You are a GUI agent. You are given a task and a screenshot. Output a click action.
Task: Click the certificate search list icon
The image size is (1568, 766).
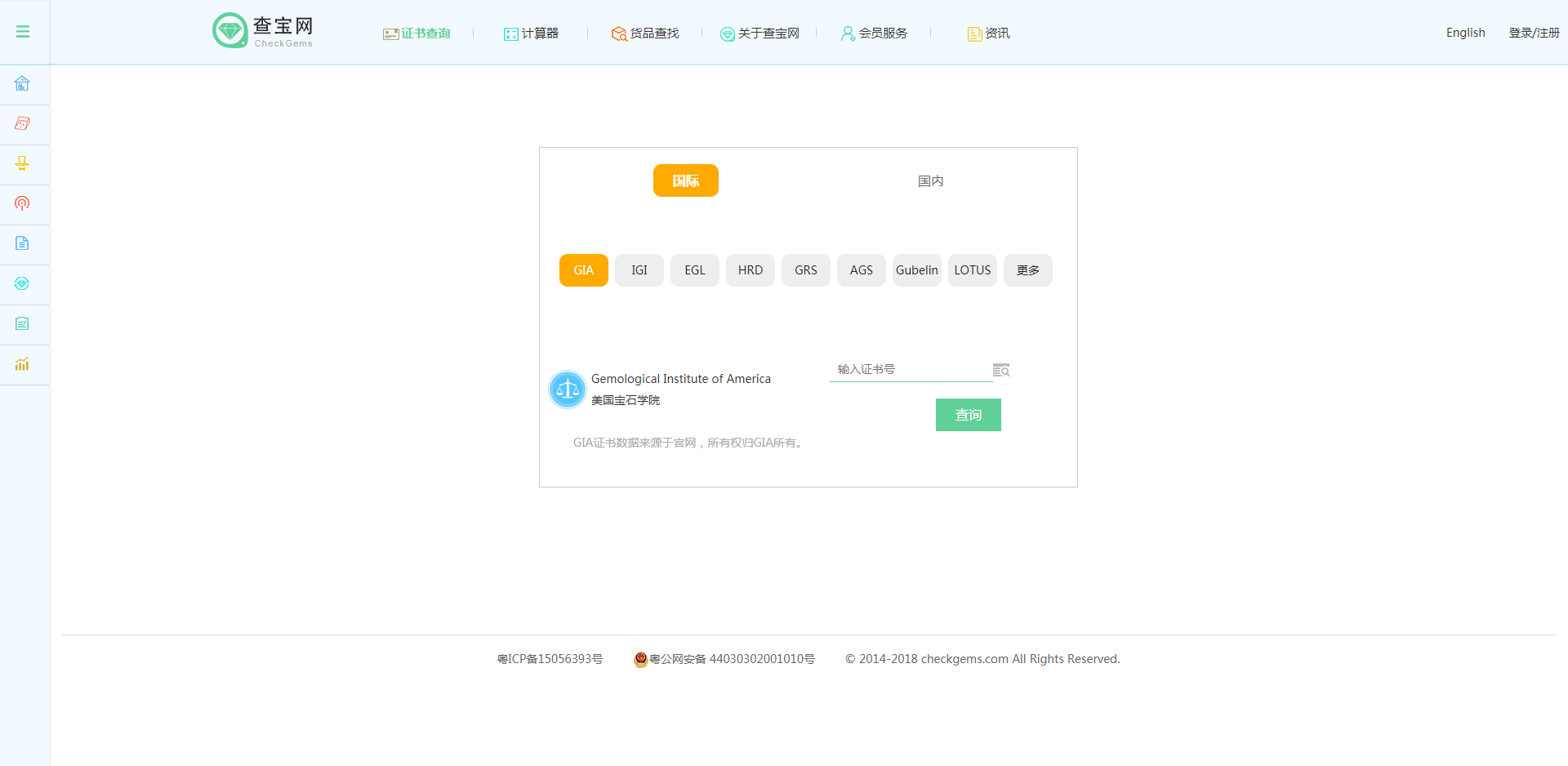(1001, 370)
